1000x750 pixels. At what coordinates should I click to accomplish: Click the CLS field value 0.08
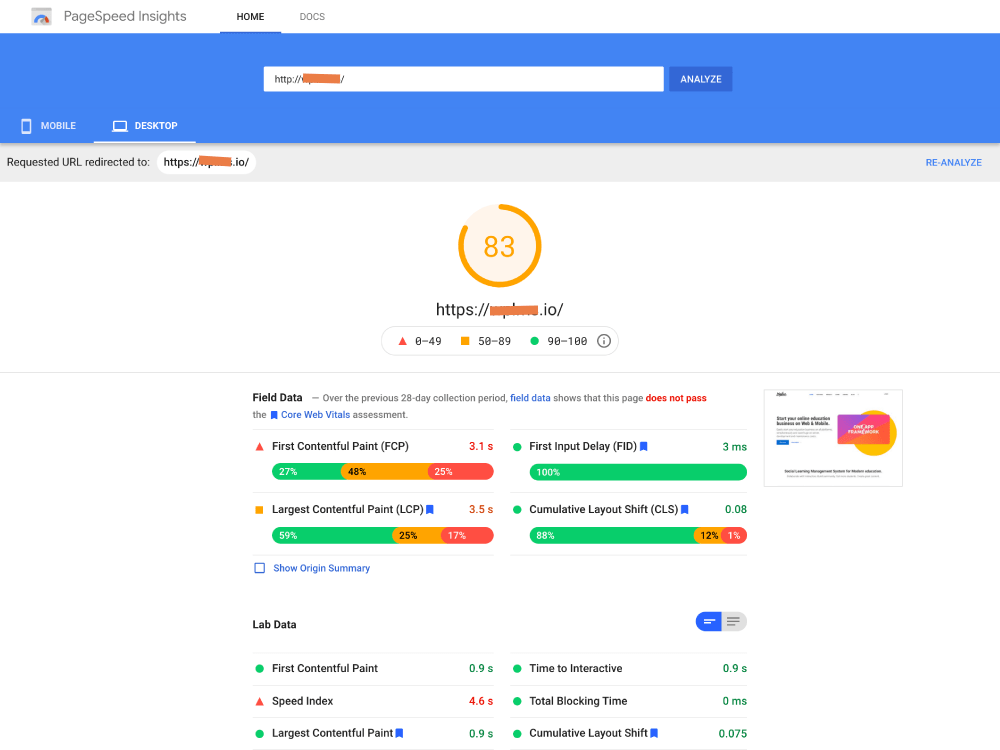[735, 510]
